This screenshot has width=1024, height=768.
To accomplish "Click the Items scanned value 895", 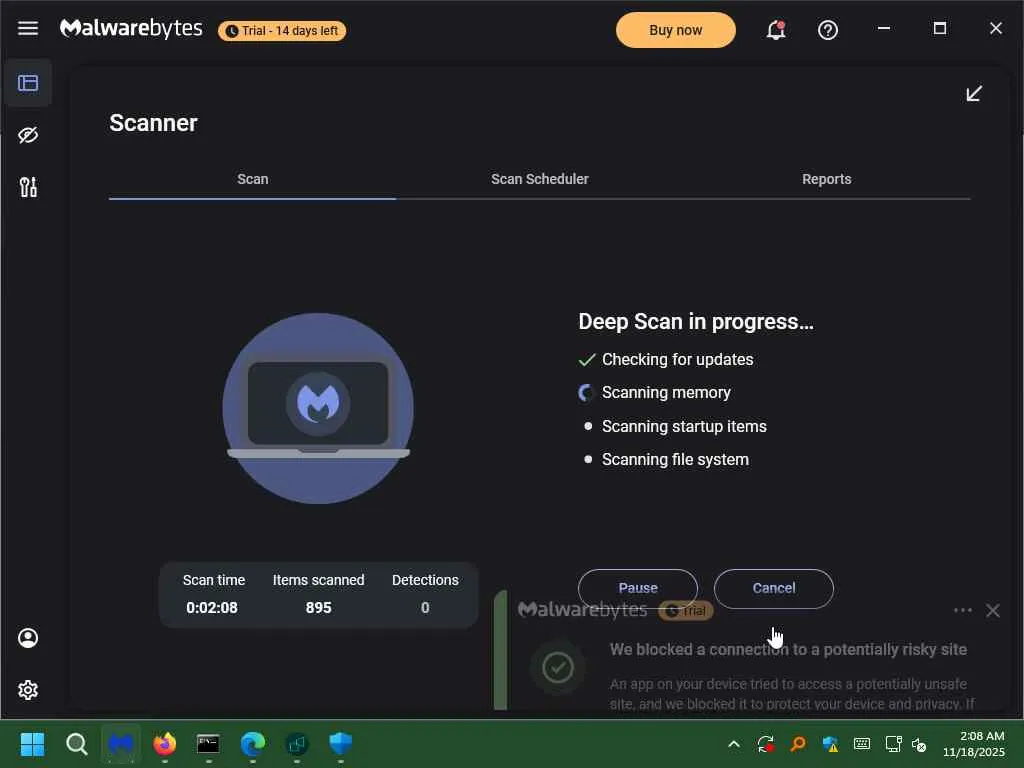I will (x=319, y=607).
